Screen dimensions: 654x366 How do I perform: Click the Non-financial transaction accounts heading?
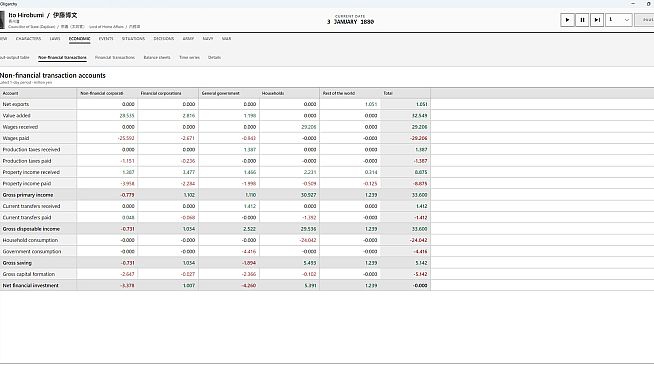click(x=53, y=75)
